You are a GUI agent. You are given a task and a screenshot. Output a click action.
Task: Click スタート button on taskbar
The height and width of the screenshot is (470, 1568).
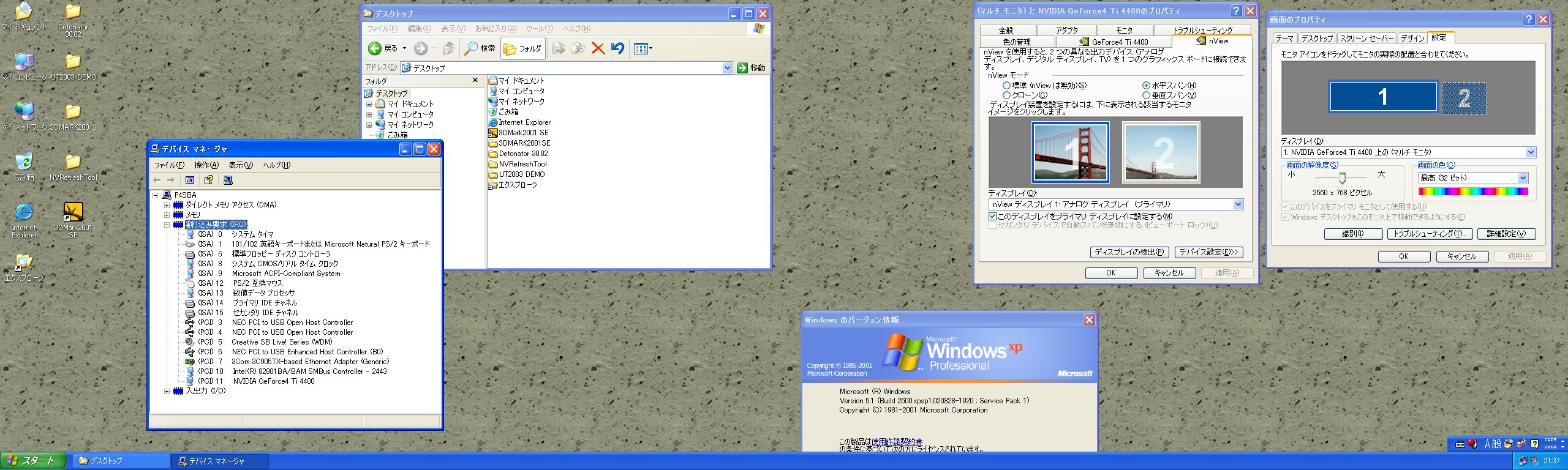pos(33,461)
